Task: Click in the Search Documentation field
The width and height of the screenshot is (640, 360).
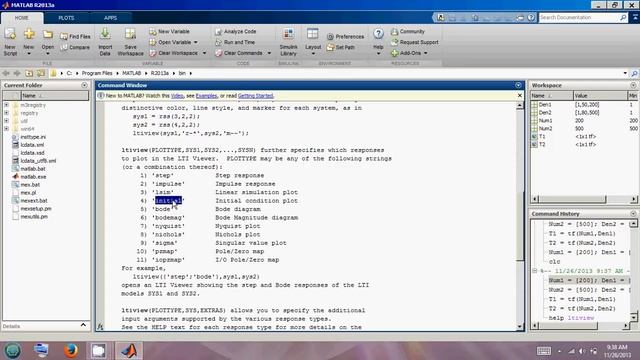Action: click(578, 18)
